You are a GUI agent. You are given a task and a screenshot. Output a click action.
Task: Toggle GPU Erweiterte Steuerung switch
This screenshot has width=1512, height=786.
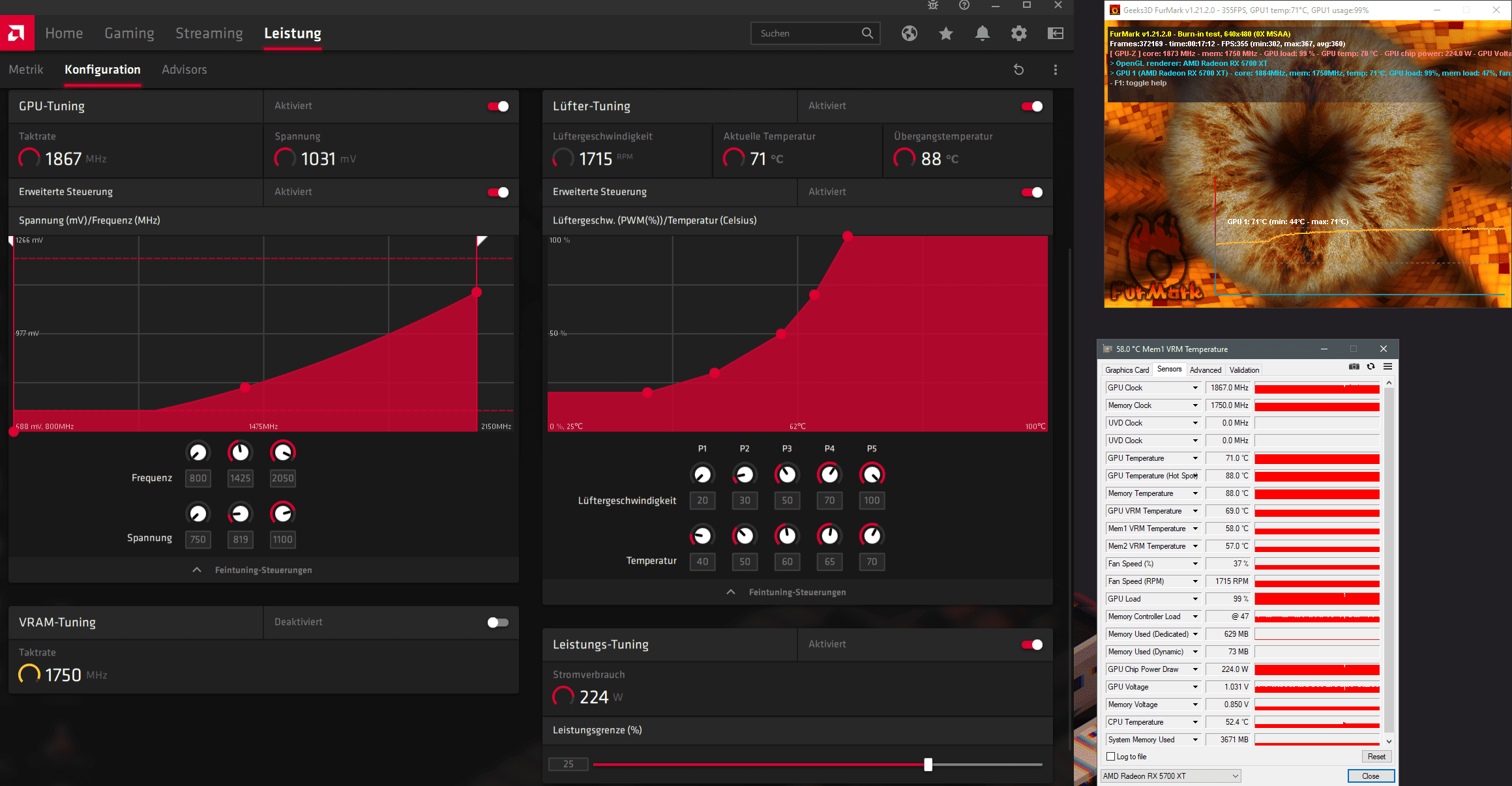498,192
